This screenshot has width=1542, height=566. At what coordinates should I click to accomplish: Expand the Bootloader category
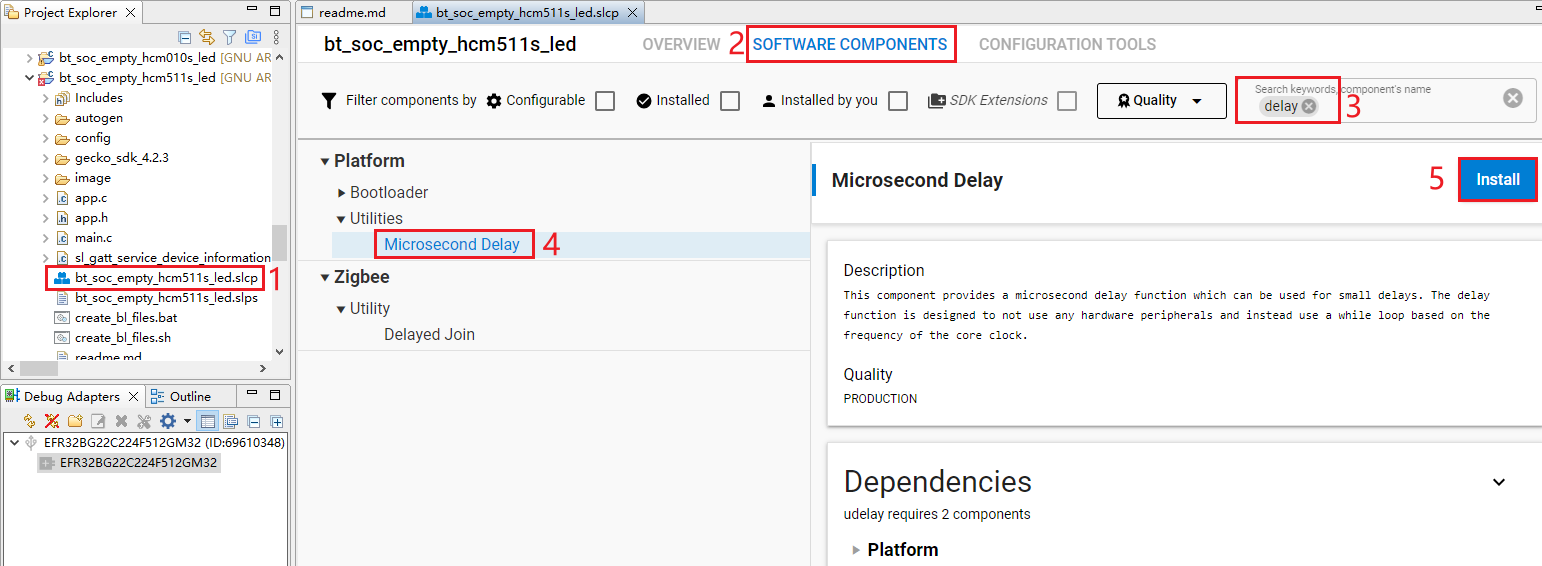point(342,192)
